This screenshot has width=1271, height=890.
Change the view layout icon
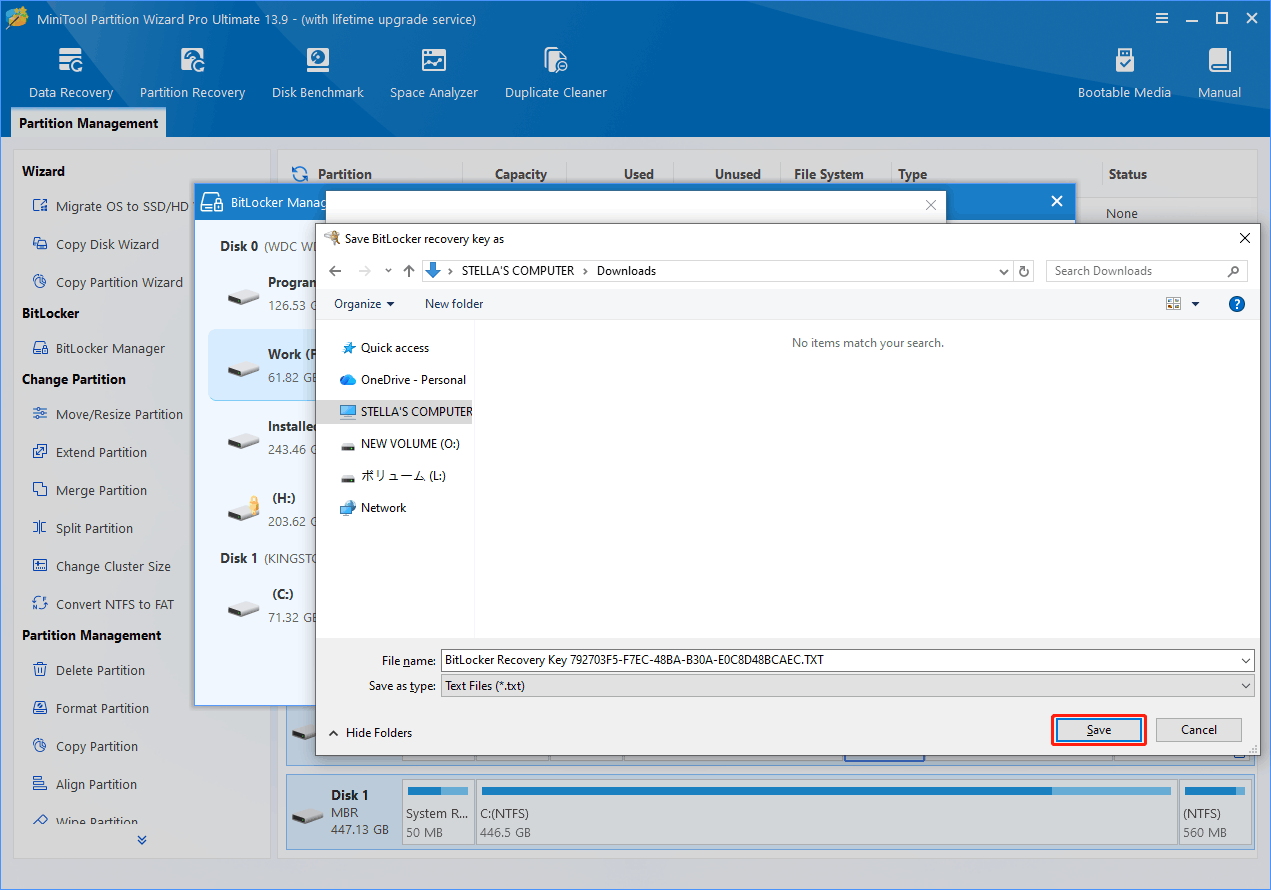[1174, 304]
